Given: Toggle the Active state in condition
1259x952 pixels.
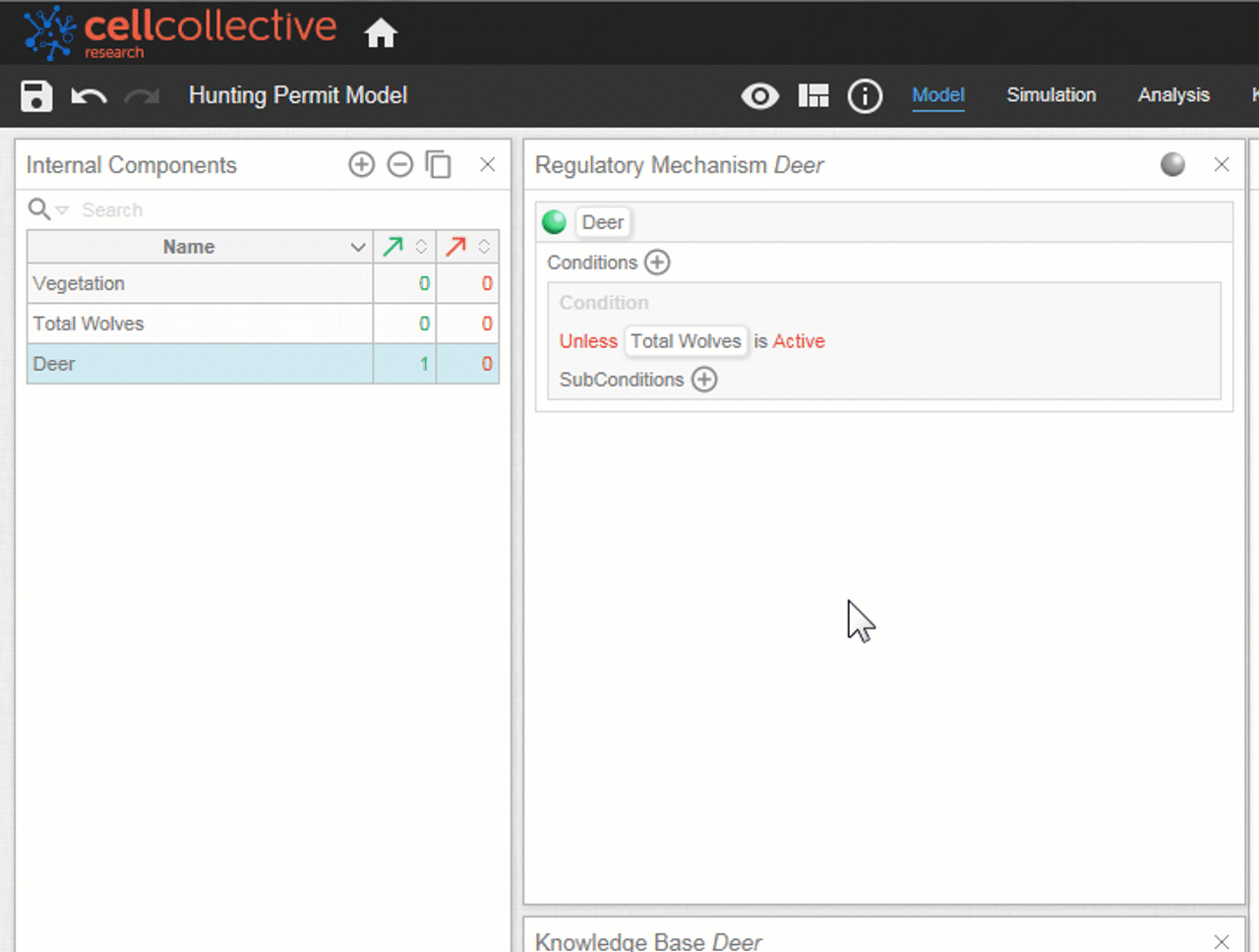Looking at the screenshot, I should tap(799, 341).
